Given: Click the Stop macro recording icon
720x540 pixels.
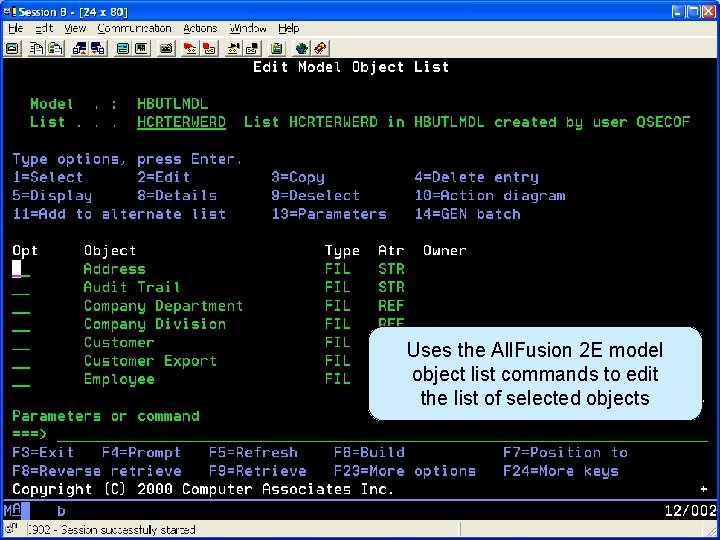Looking at the screenshot, I should 209,48.
